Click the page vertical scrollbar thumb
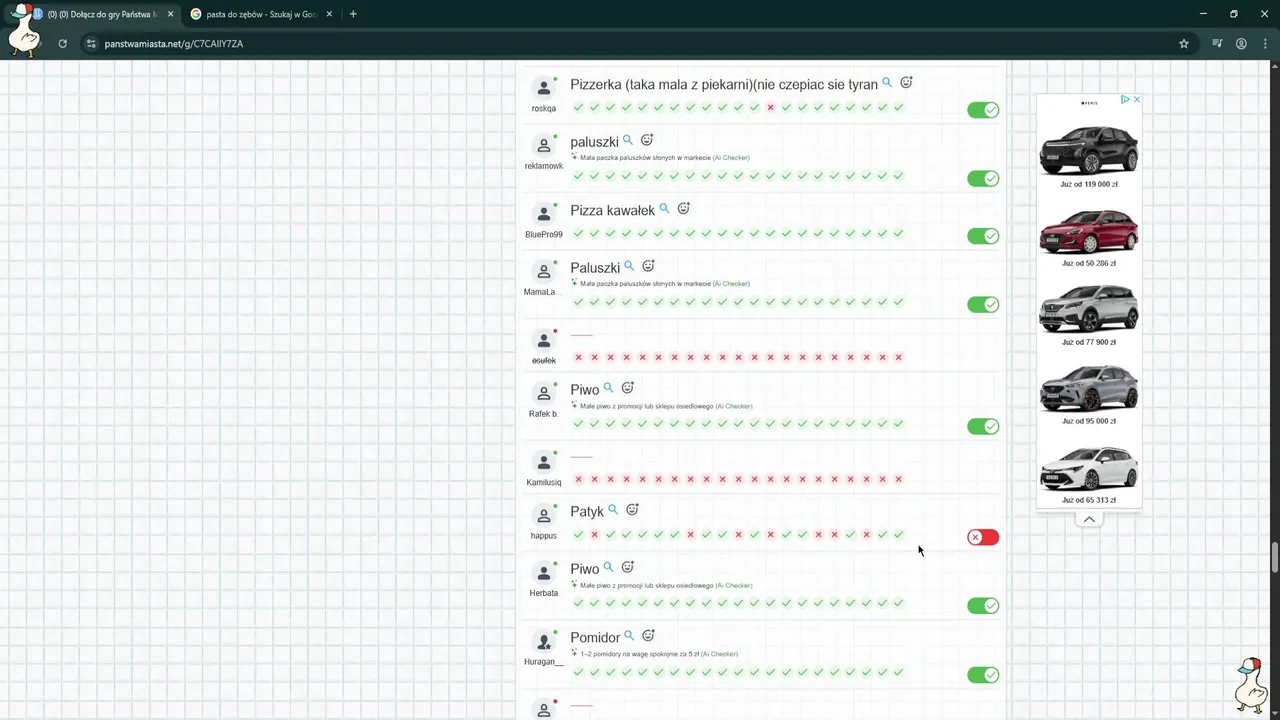This screenshot has width=1280, height=720. 1275,557
